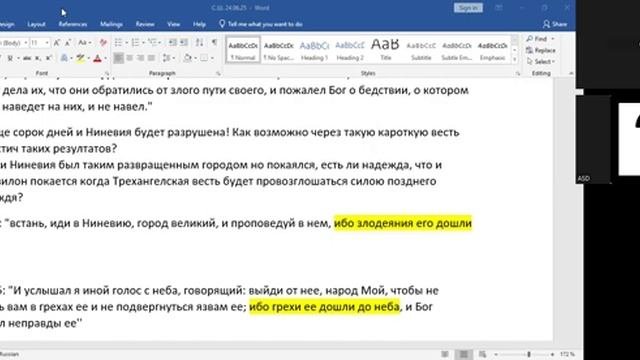The width and height of the screenshot is (640, 360).
Task: Apply Text Effects to the selection
Action: [x=64, y=58]
